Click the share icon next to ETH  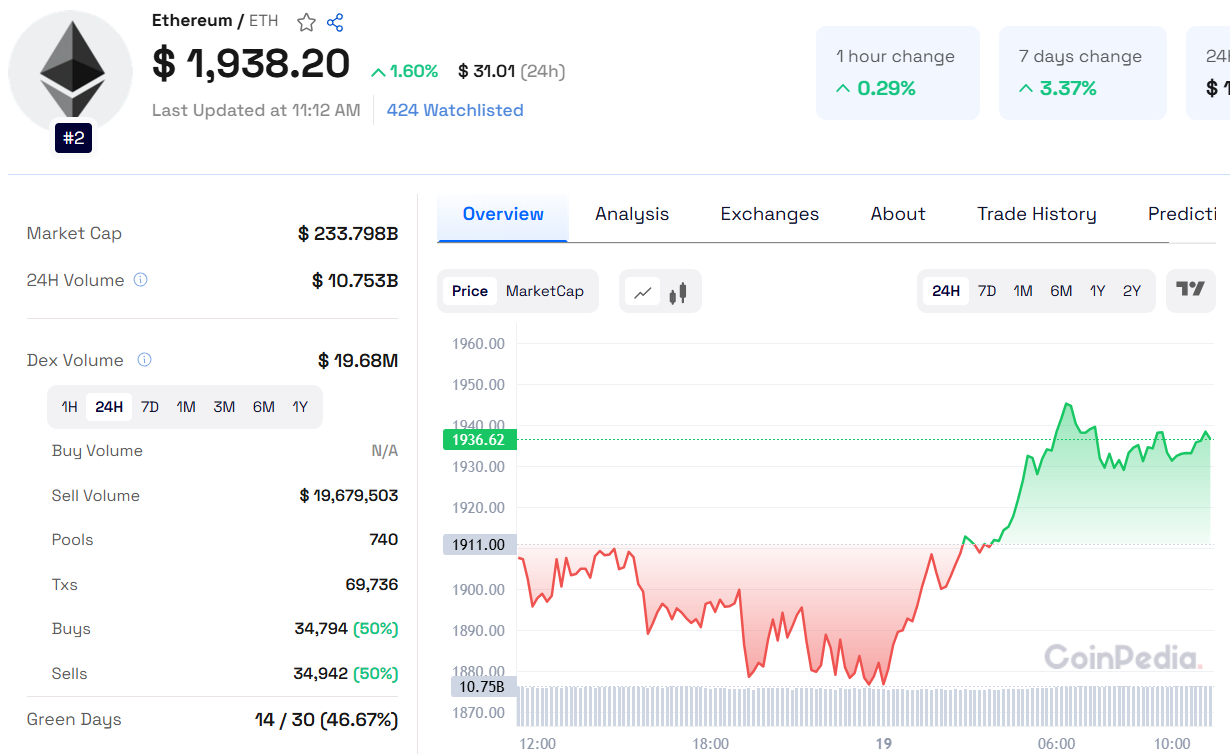point(335,22)
